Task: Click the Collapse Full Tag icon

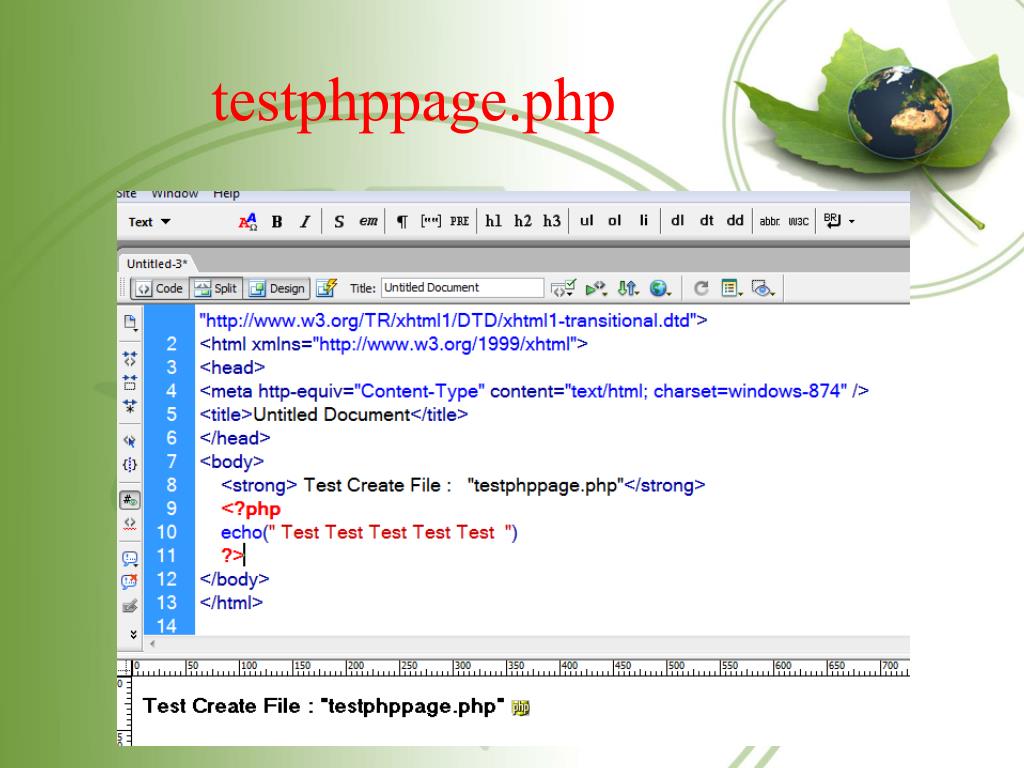Action: click(130, 359)
